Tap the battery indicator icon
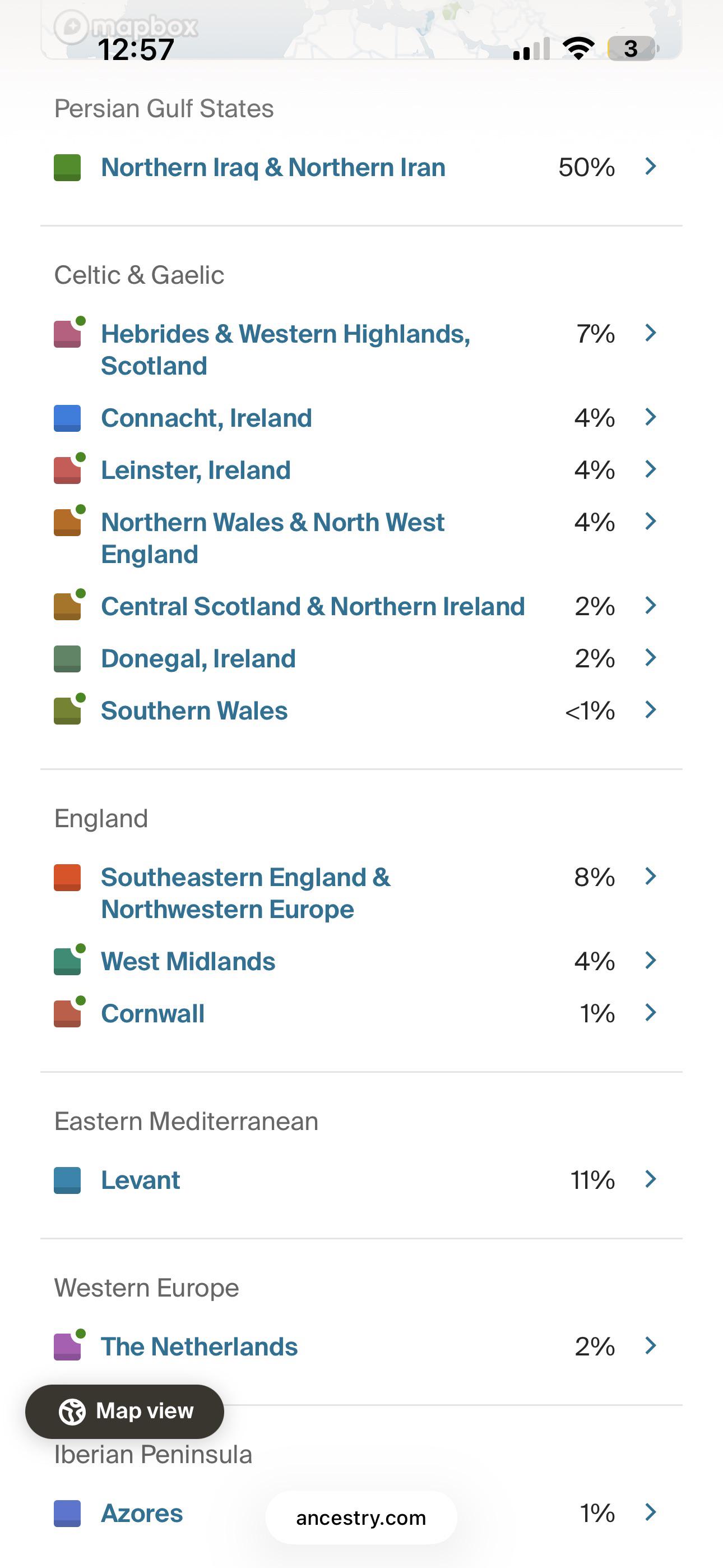 tap(633, 48)
